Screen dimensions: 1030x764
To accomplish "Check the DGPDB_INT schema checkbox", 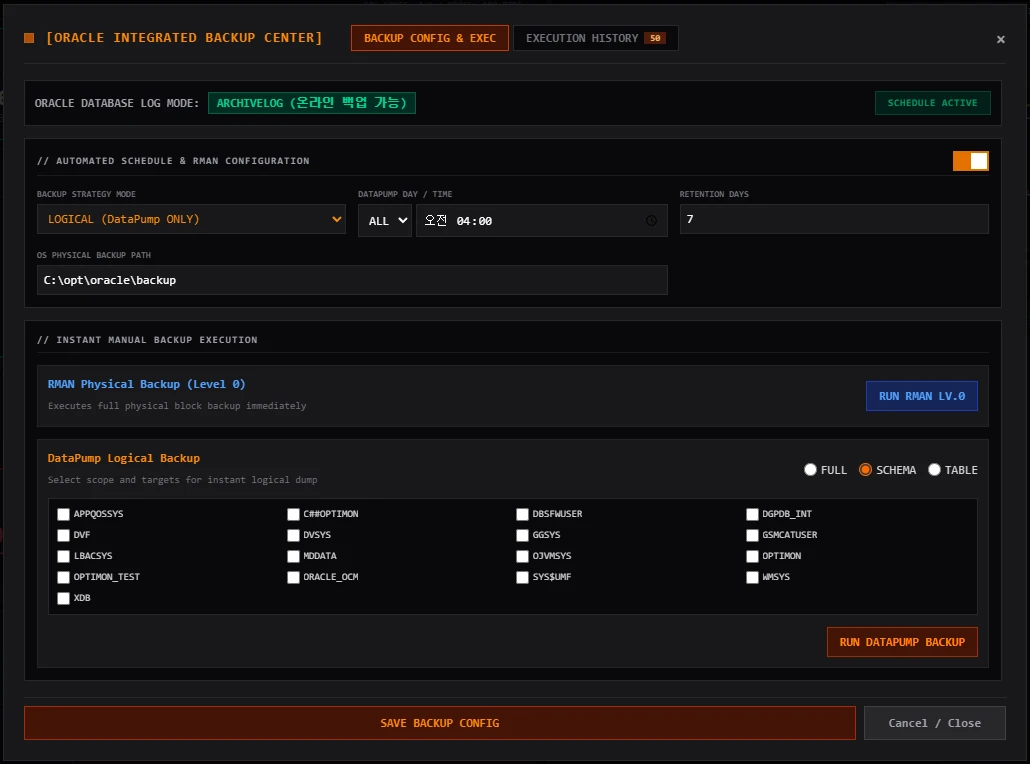I will (x=752, y=514).
